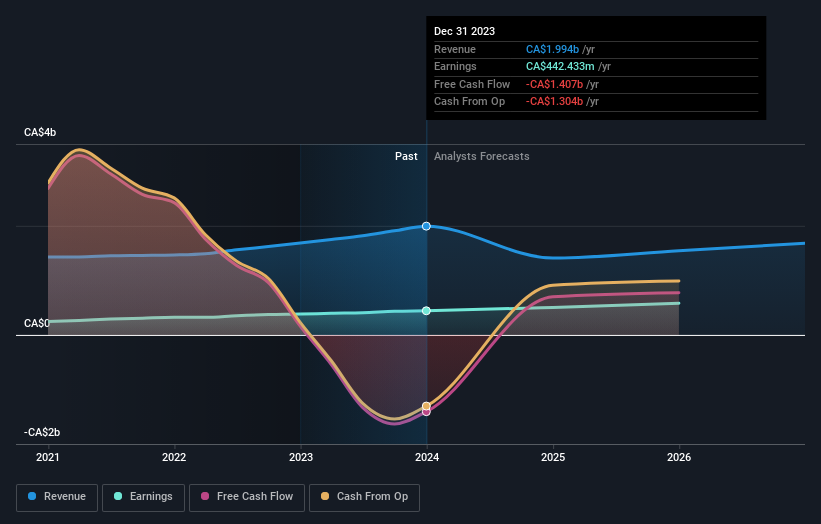Toggle the Free Cash Flow legend button
This screenshot has height=524, width=821.
(x=247, y=497)
